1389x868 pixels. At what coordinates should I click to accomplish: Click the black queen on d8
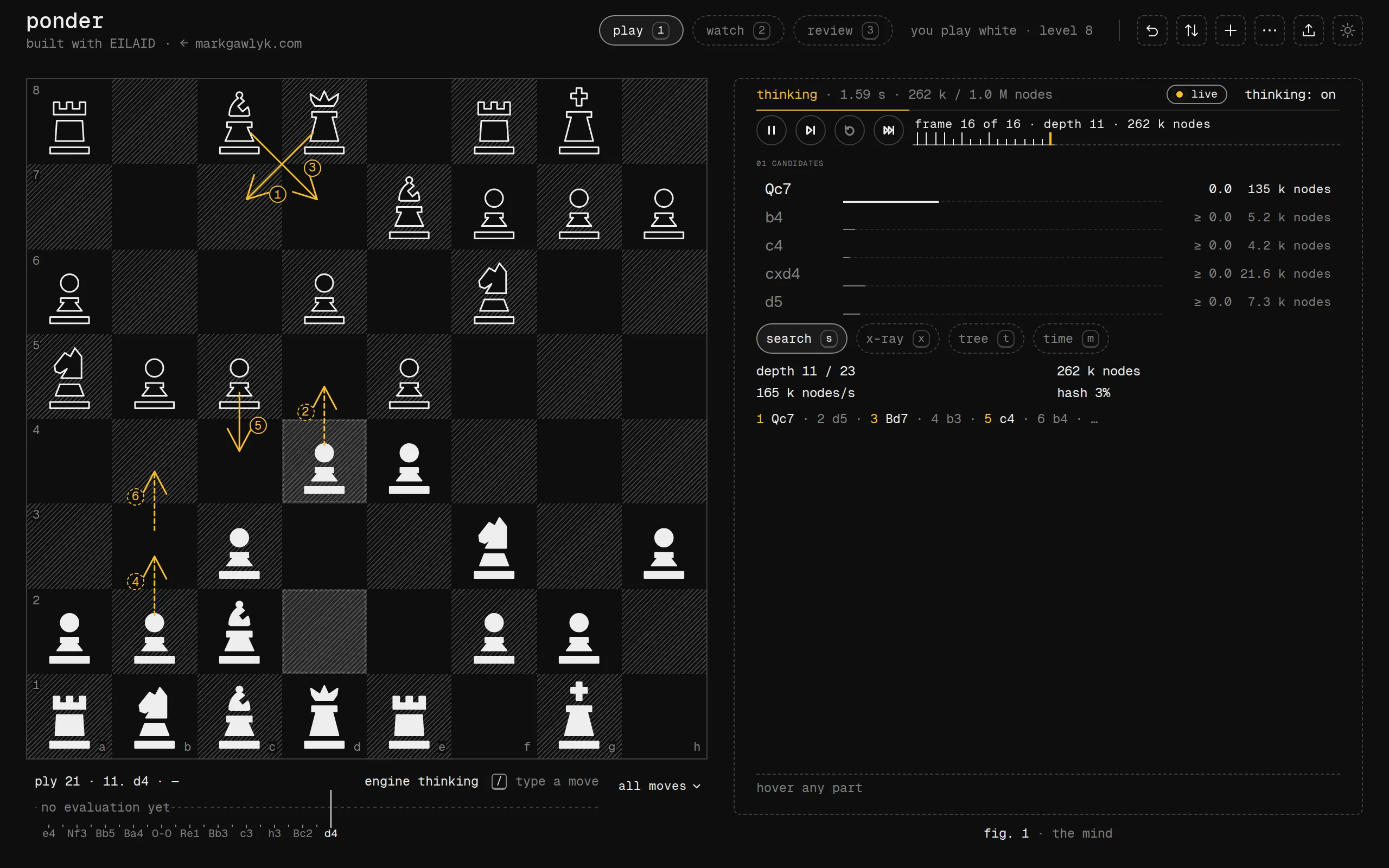pyautogui.click(x=324, y=122)
